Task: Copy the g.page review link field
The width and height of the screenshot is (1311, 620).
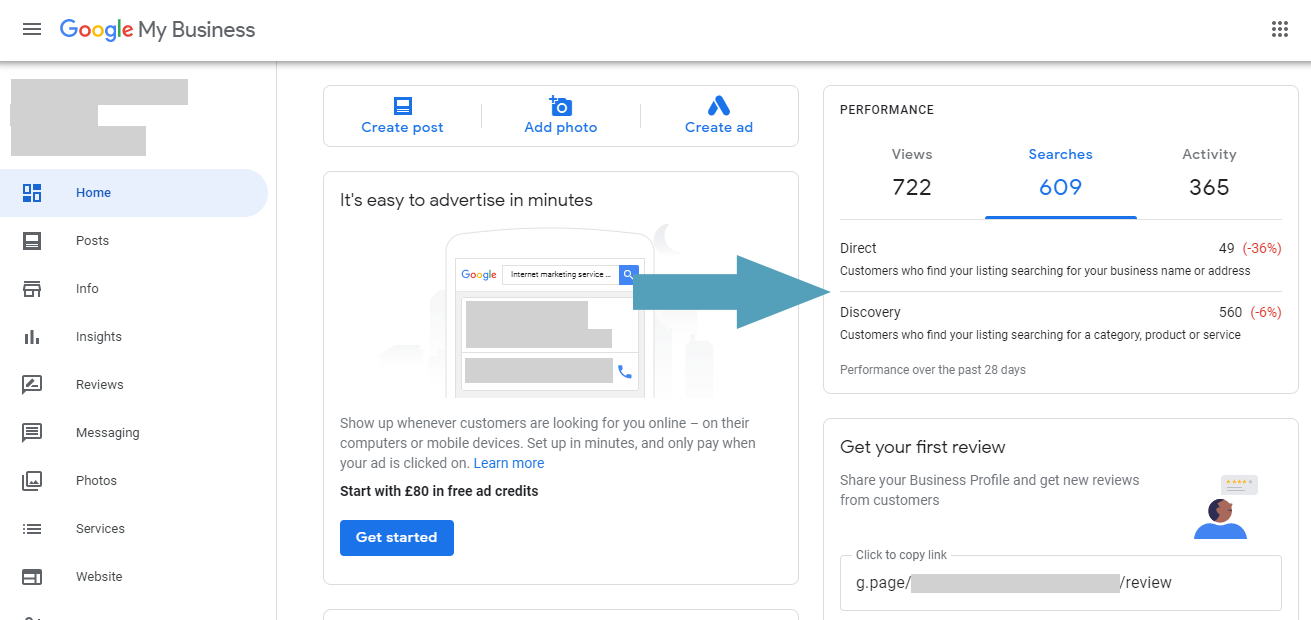Action: [x=1061, y=583]
